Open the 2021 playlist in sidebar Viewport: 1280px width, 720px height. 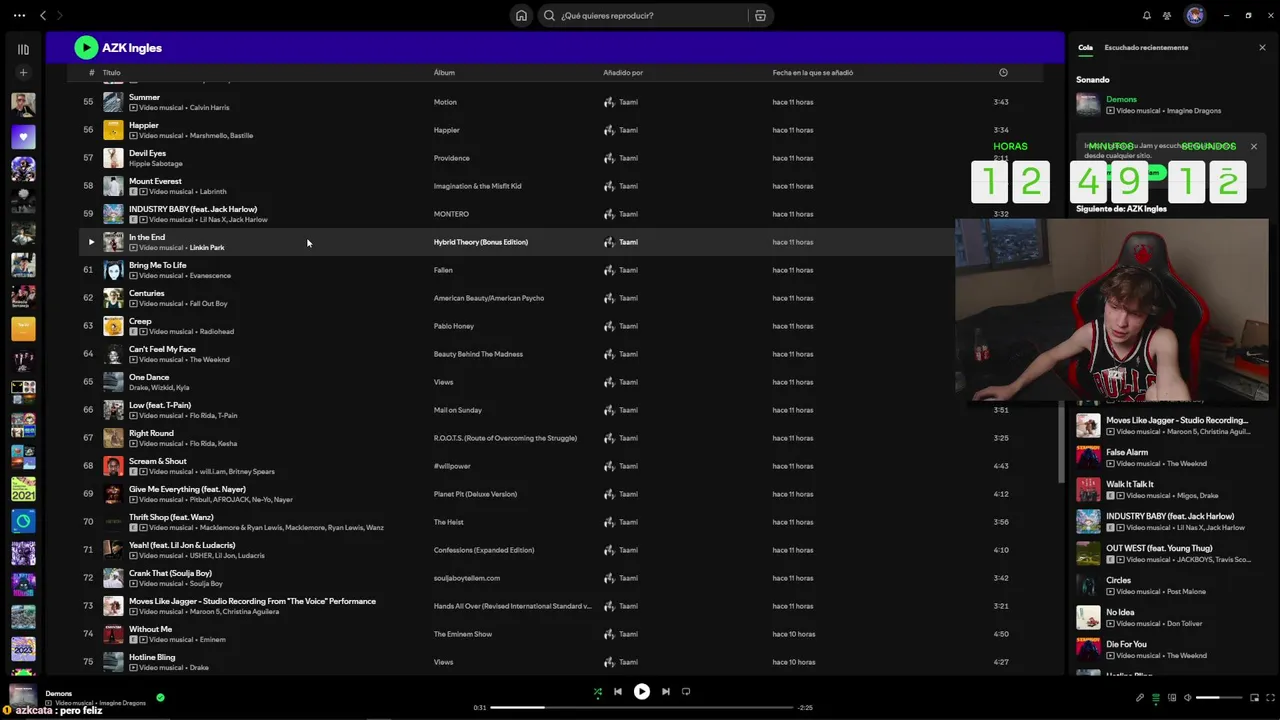[23, 489]
